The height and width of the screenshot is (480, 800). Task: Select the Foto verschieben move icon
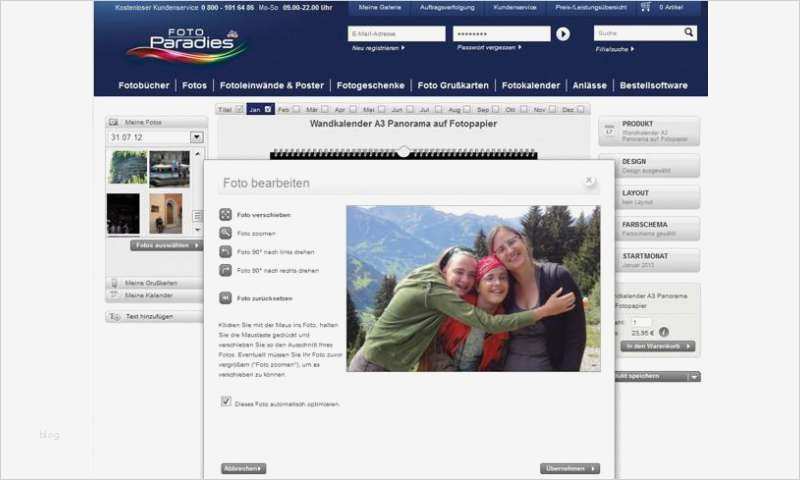[x=226, y=215]
